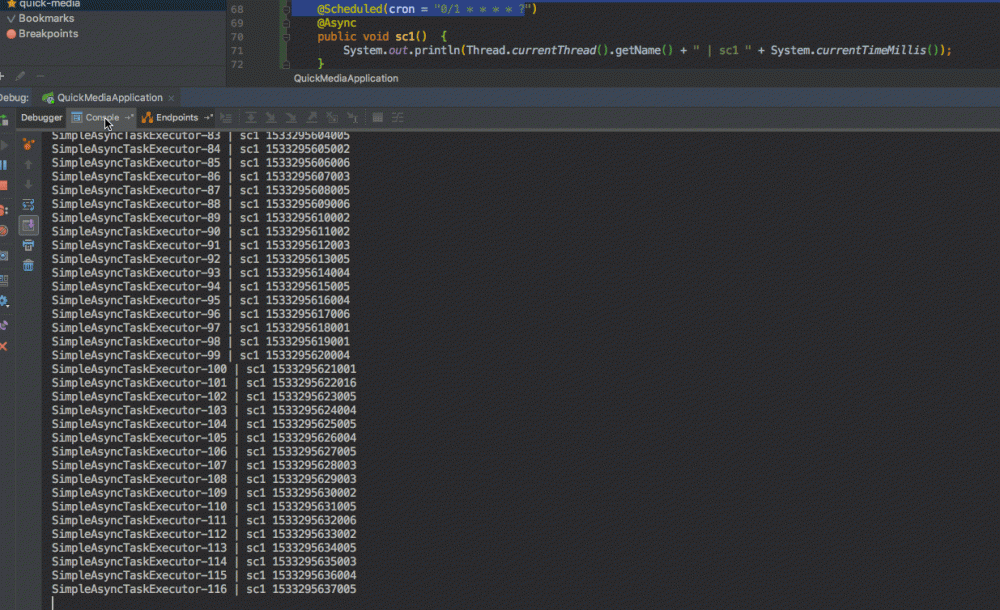Click the @Async annotation in editor
The height and width of the screenshot is (610, 1000).
[x=337, y=23]
